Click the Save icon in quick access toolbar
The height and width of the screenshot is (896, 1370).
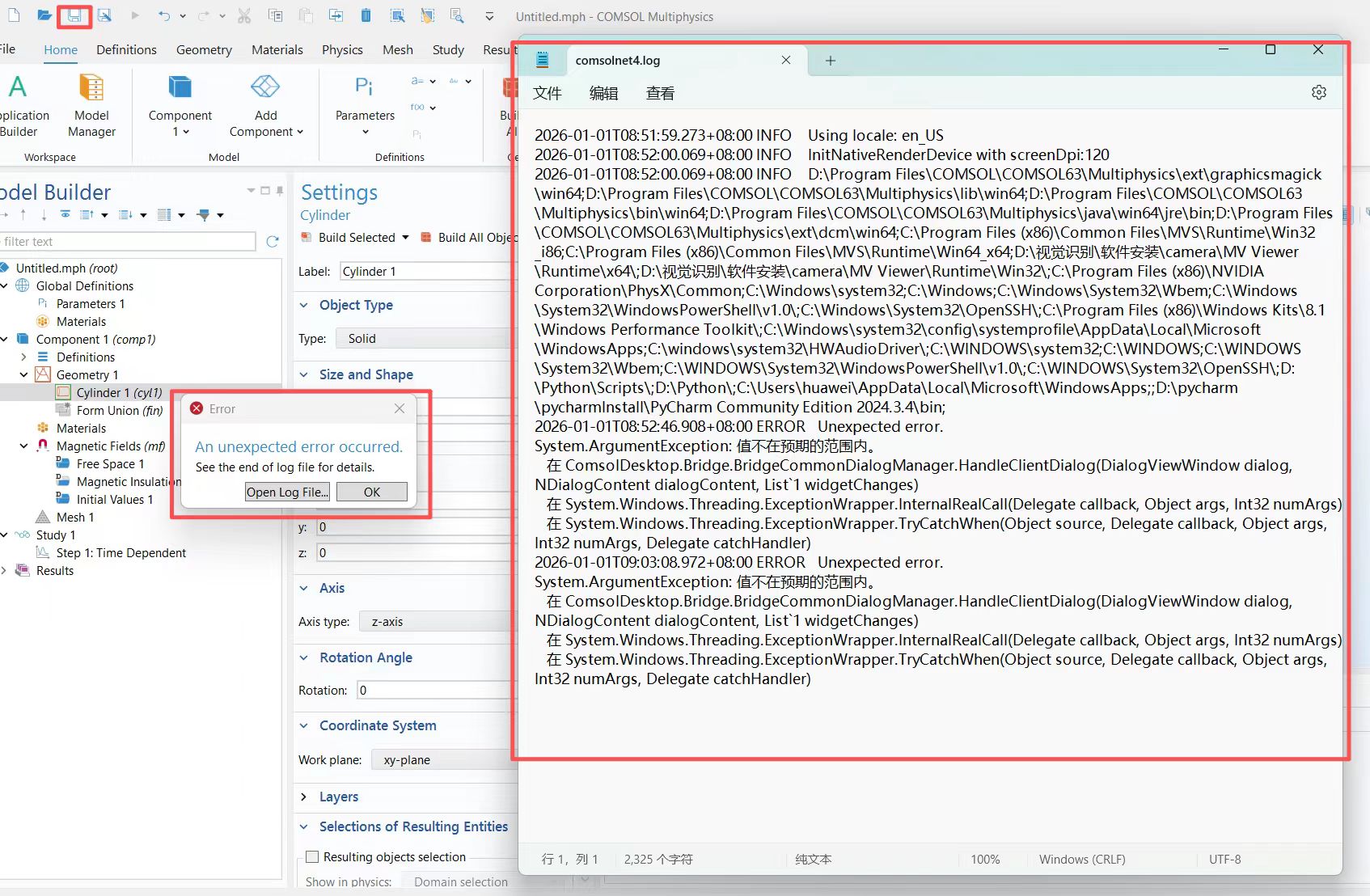click(74, 15)
